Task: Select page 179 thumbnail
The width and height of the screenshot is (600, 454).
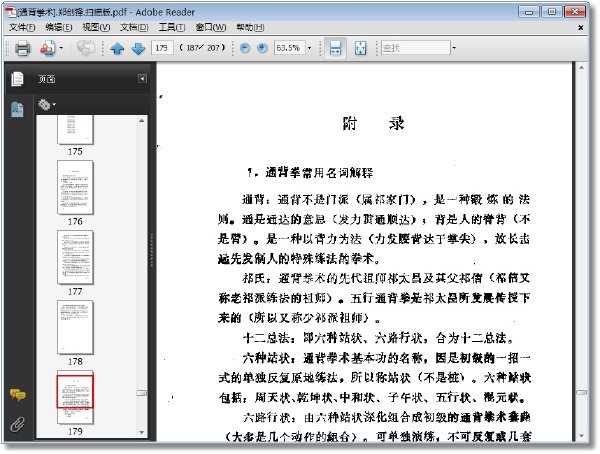Action: pos(75,397)
